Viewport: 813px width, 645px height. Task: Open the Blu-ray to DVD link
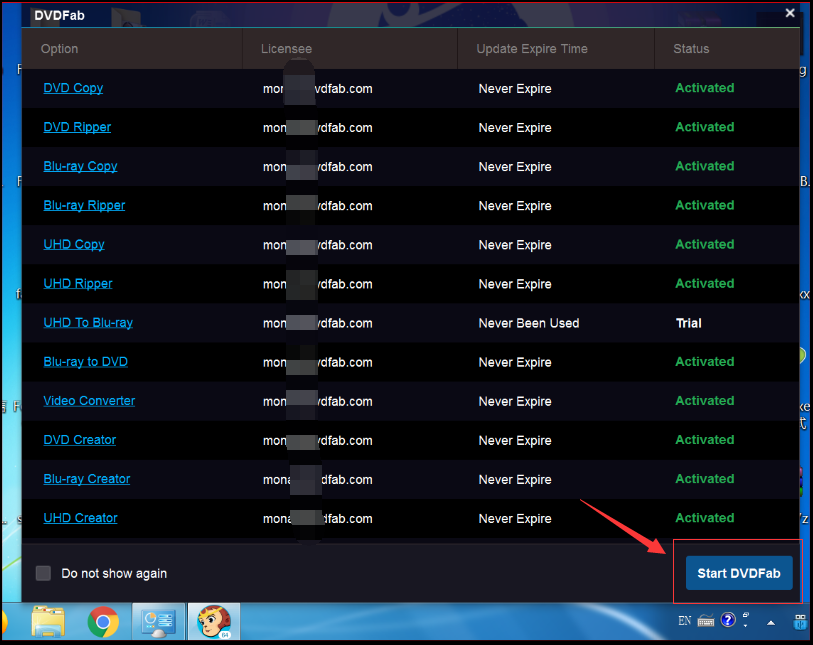pos(86,361)
